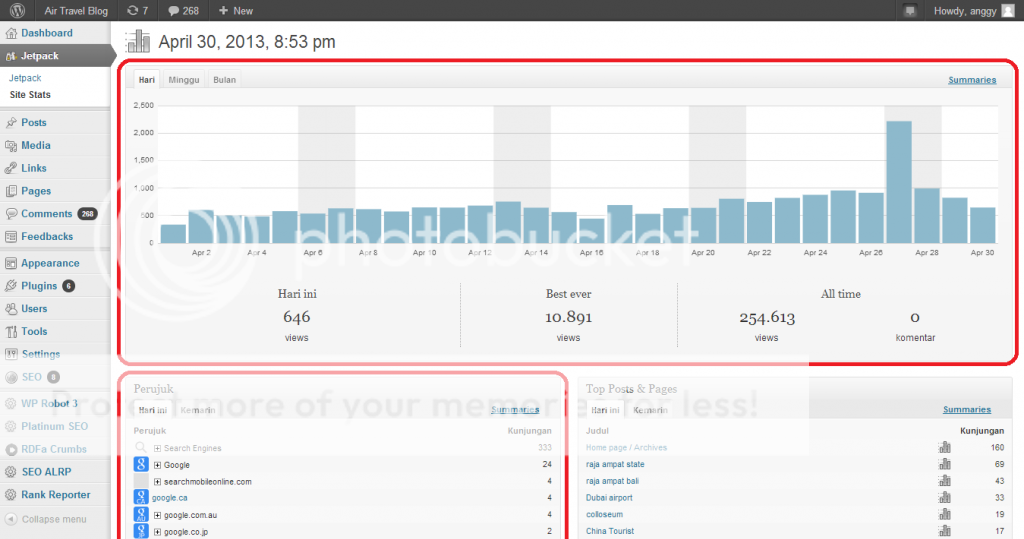1024x539 pixels.
Task: Click the Comments speech-bubble sidebar icon
Action: click(x=11, y=214)
